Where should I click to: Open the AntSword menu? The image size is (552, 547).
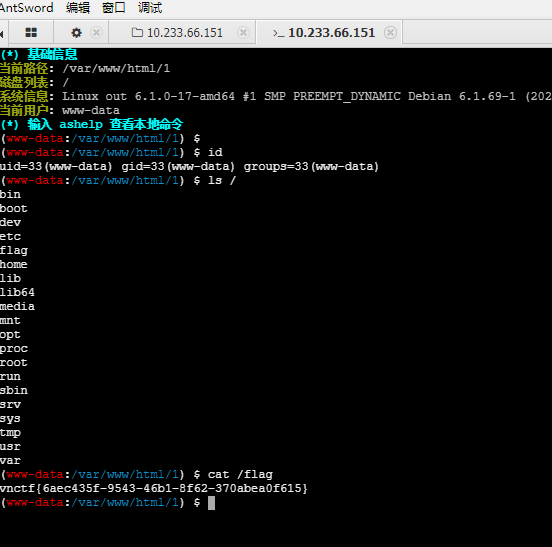(x=27, y=7)
